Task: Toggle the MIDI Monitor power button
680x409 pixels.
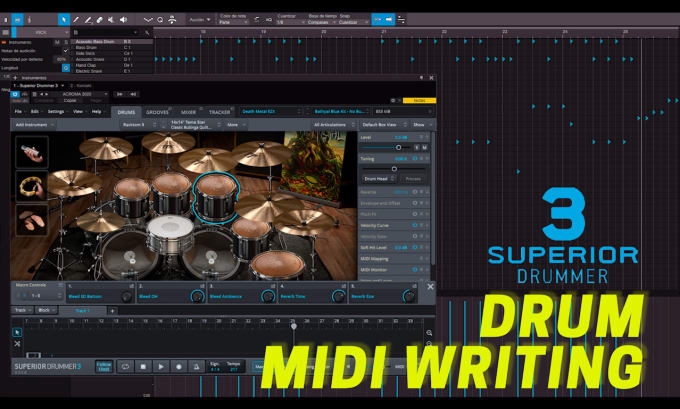Action: 415,269
